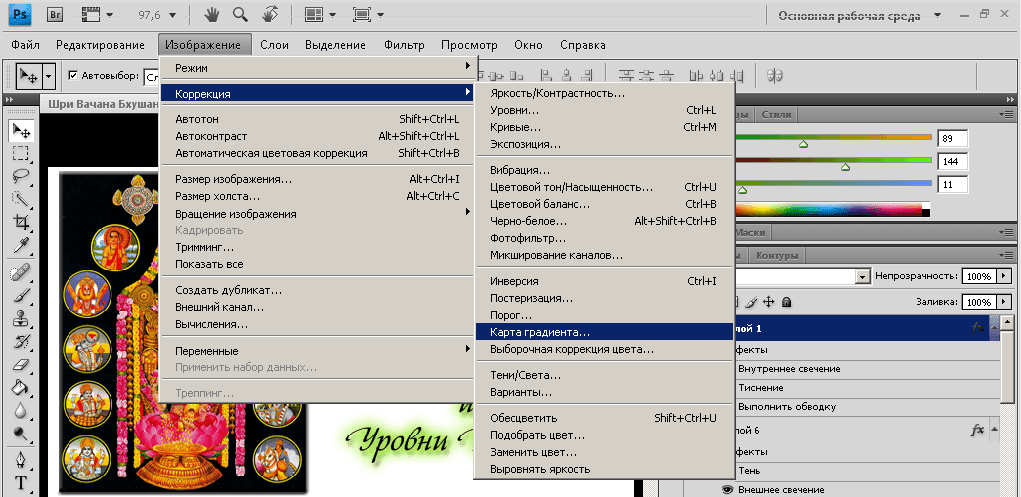The image size is (1021, 497).
Task: Click the lock position icon in Layers
Action: 768,302
